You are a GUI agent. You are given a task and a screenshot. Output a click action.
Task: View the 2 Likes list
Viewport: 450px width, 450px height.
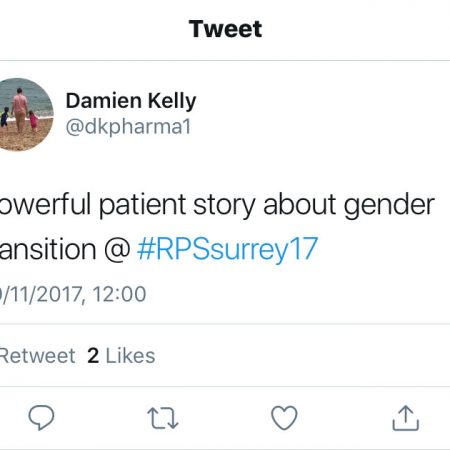tap(121, 356)
